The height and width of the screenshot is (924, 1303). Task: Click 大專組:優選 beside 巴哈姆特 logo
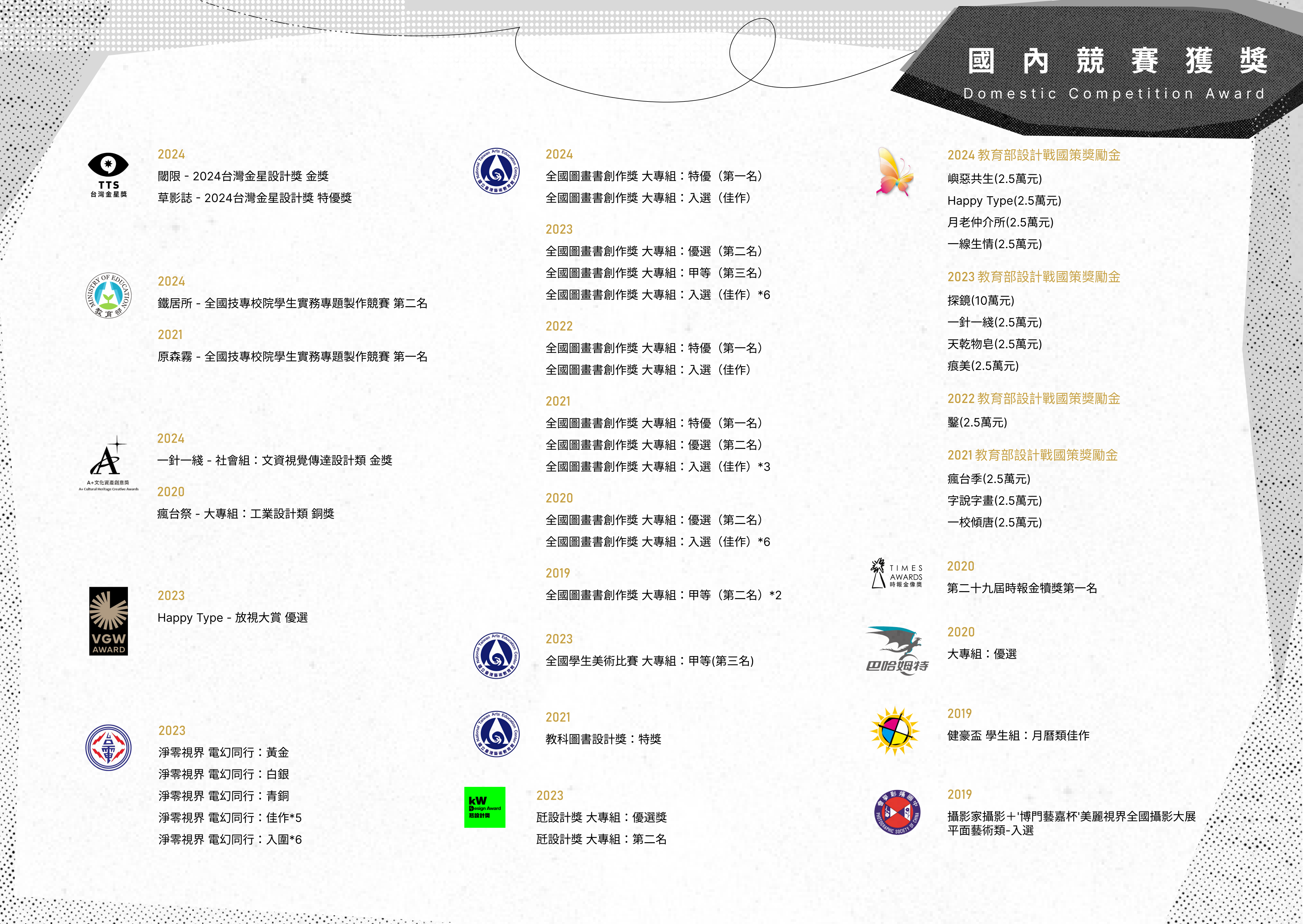pos(982,654)
